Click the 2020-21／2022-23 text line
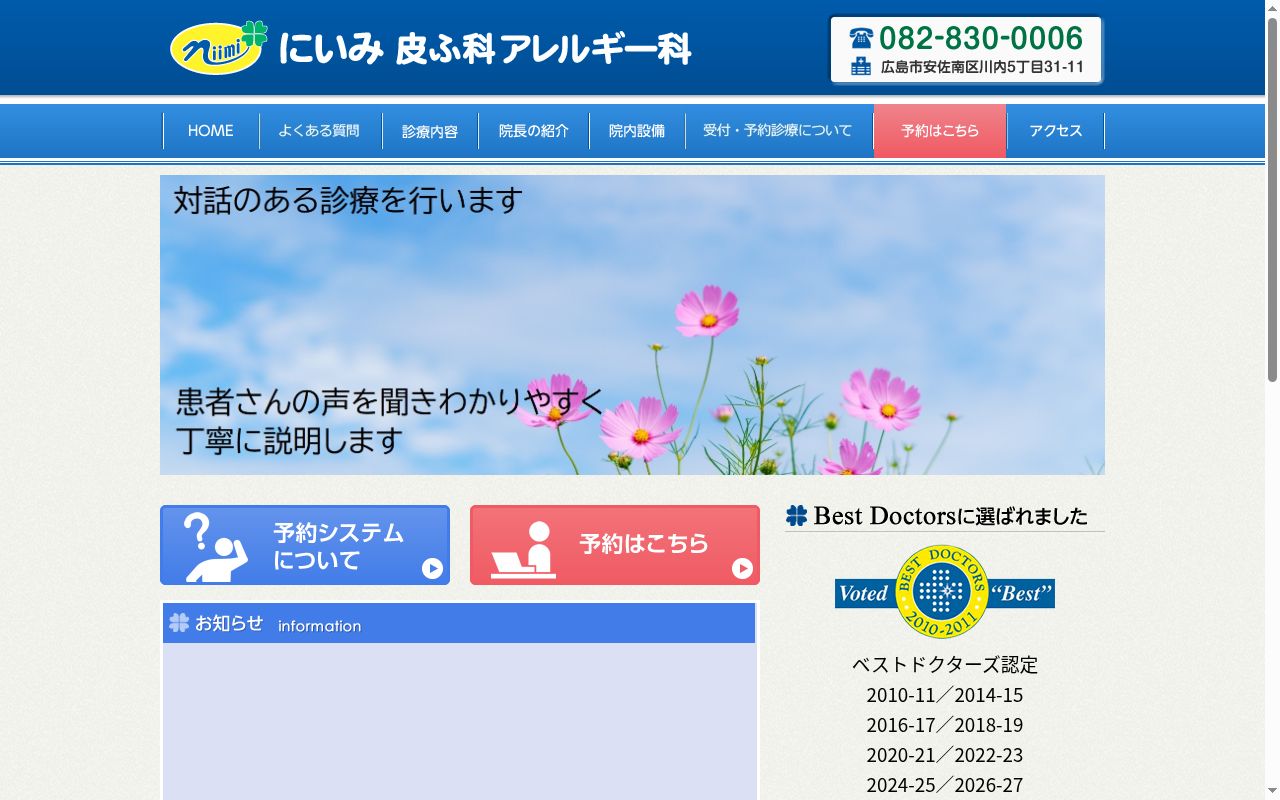This screenshot has width=1280, height=800. pos(945,754)
